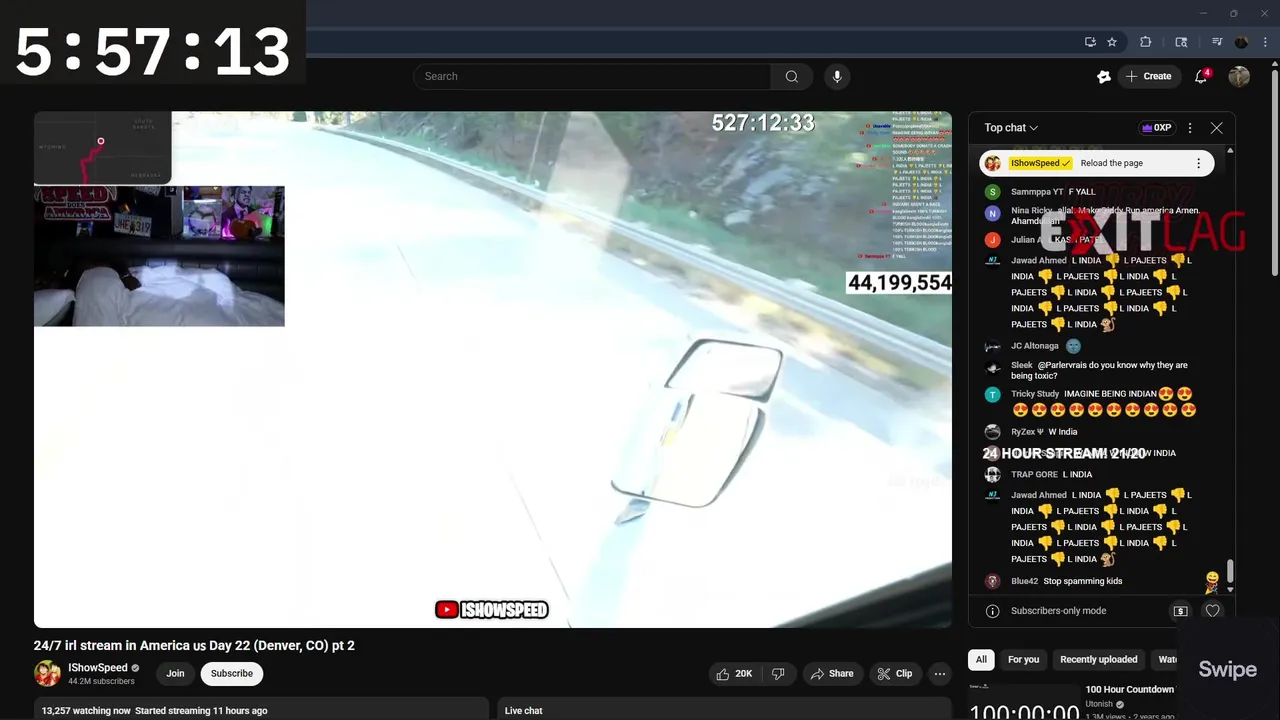This screenshot has height=720, width=1280.
Task: Open the pinned message options menu
Action: point(1198,163)
